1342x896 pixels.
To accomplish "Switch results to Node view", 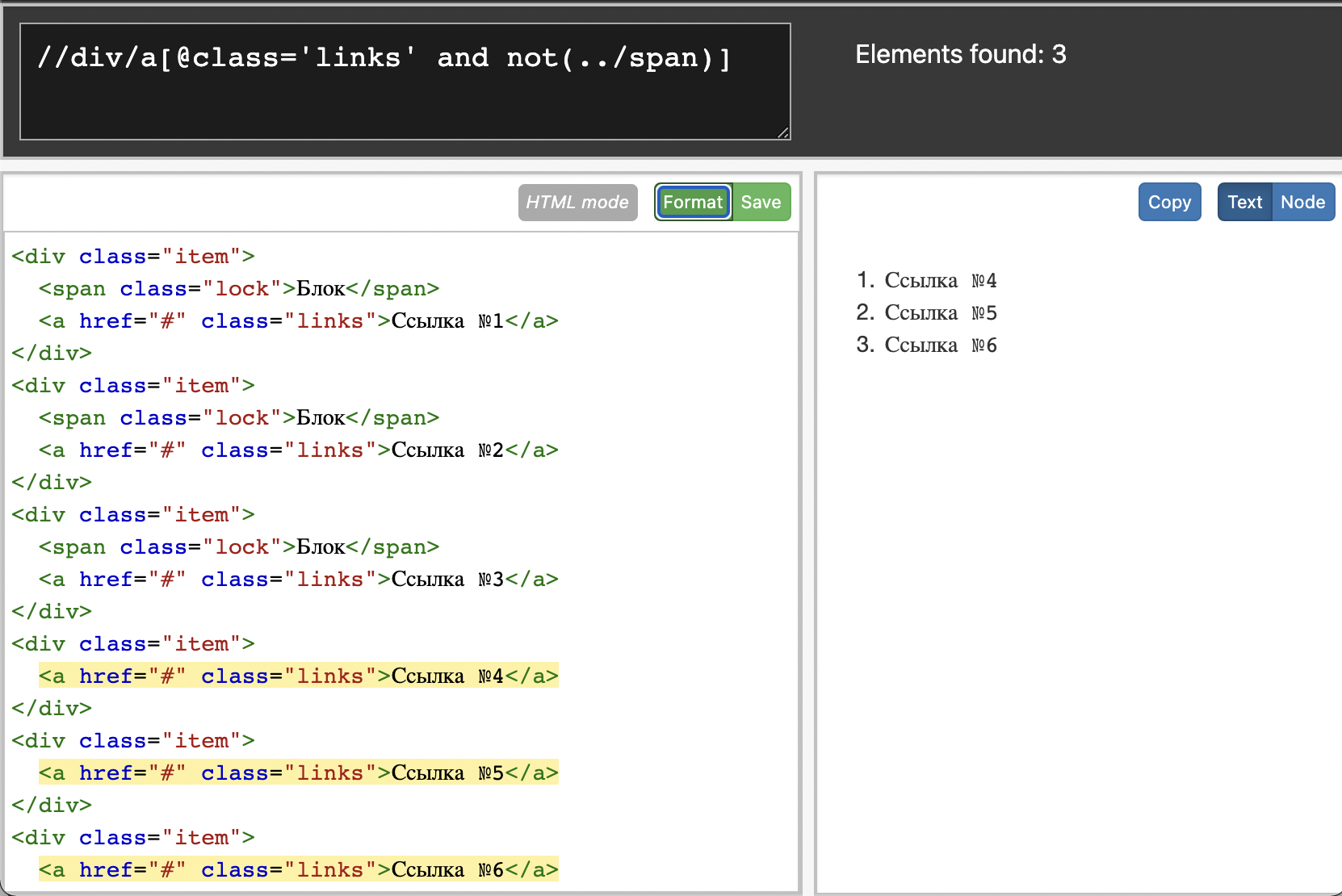I will 1302,202.
